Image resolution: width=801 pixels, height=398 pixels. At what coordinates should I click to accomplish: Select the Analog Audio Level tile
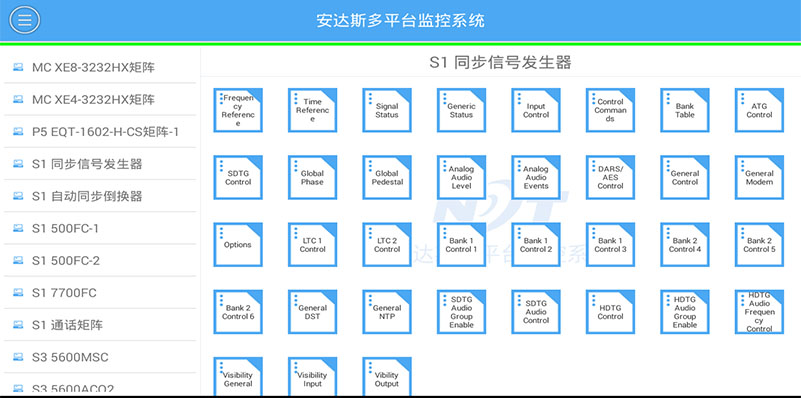(461, 177)
